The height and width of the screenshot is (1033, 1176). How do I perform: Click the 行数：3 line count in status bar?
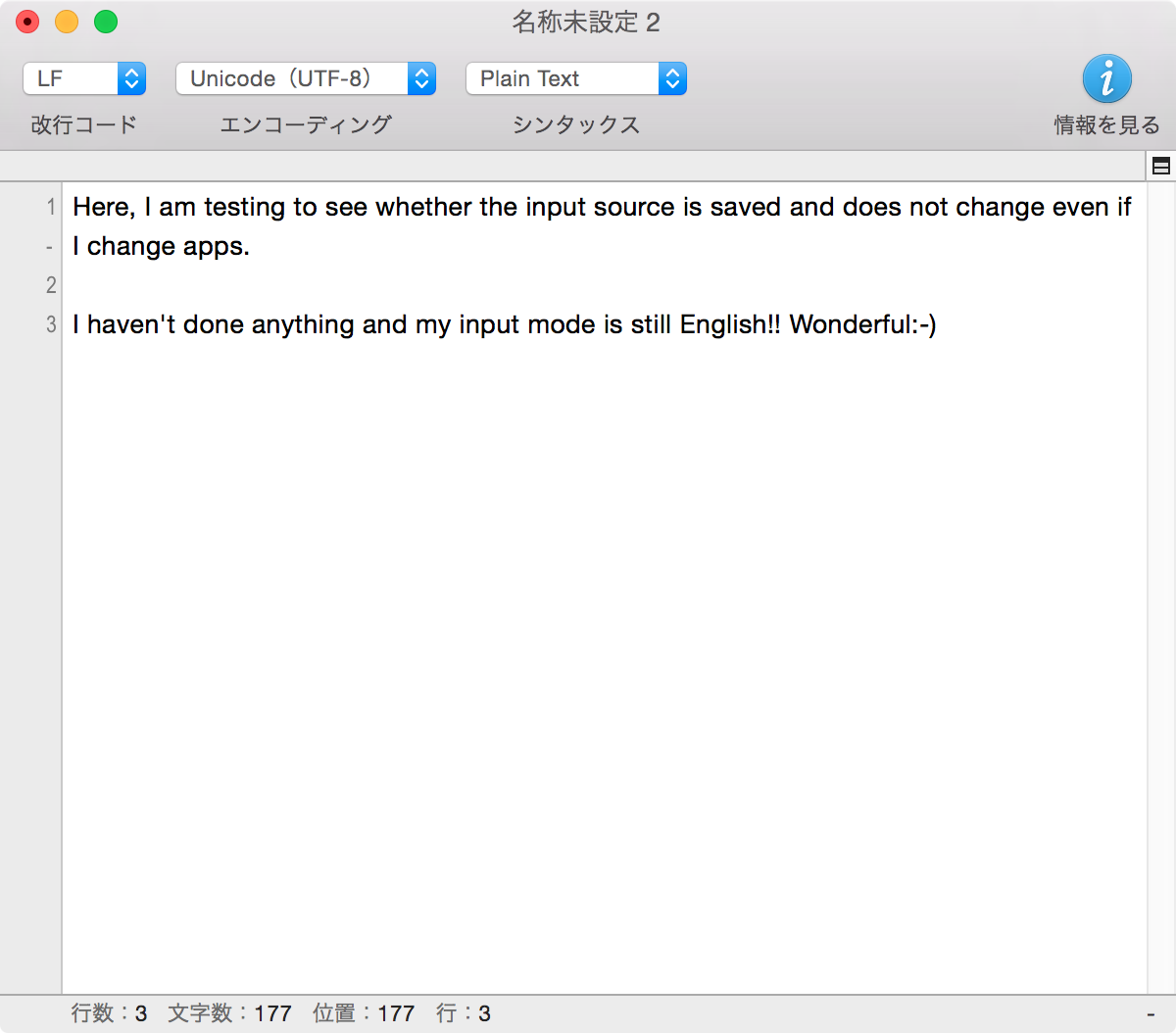click(x=108, y=1013)
